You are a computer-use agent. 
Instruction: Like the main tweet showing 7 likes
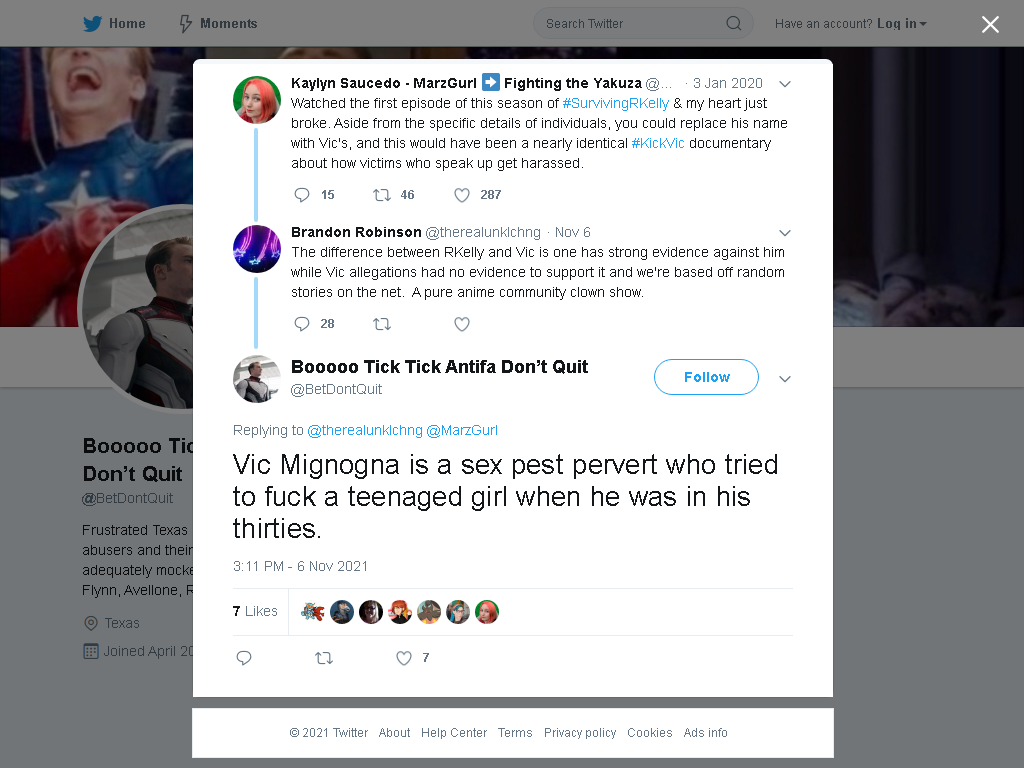(x=404, y=658)
